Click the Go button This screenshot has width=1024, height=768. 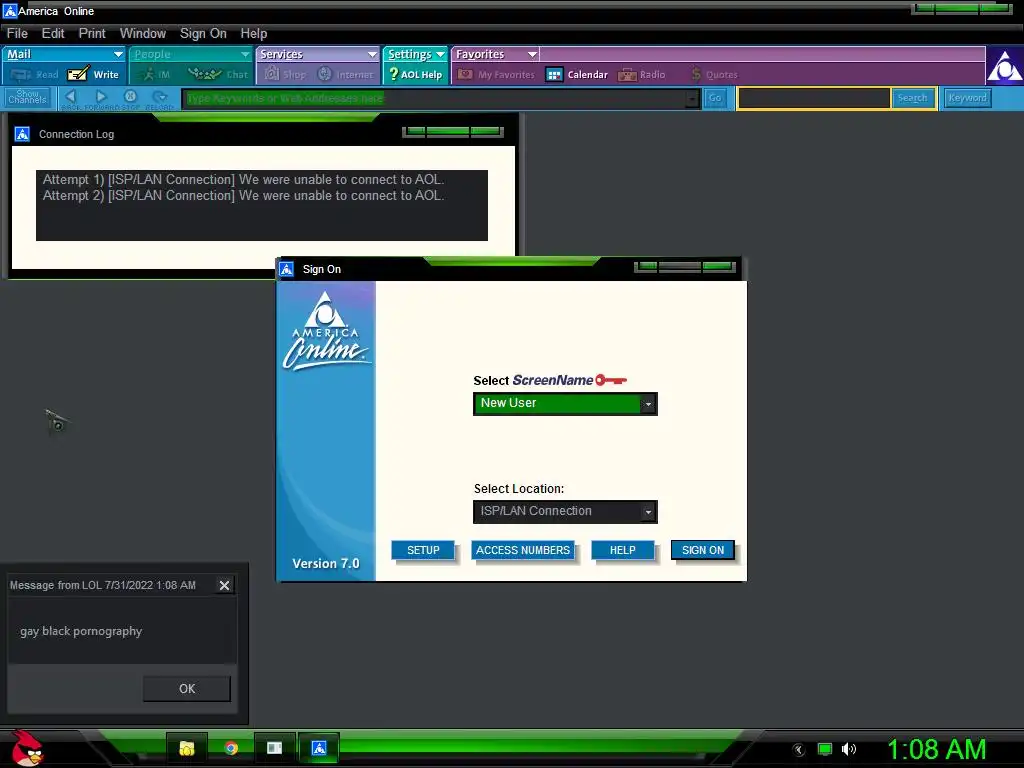point(715,98)
